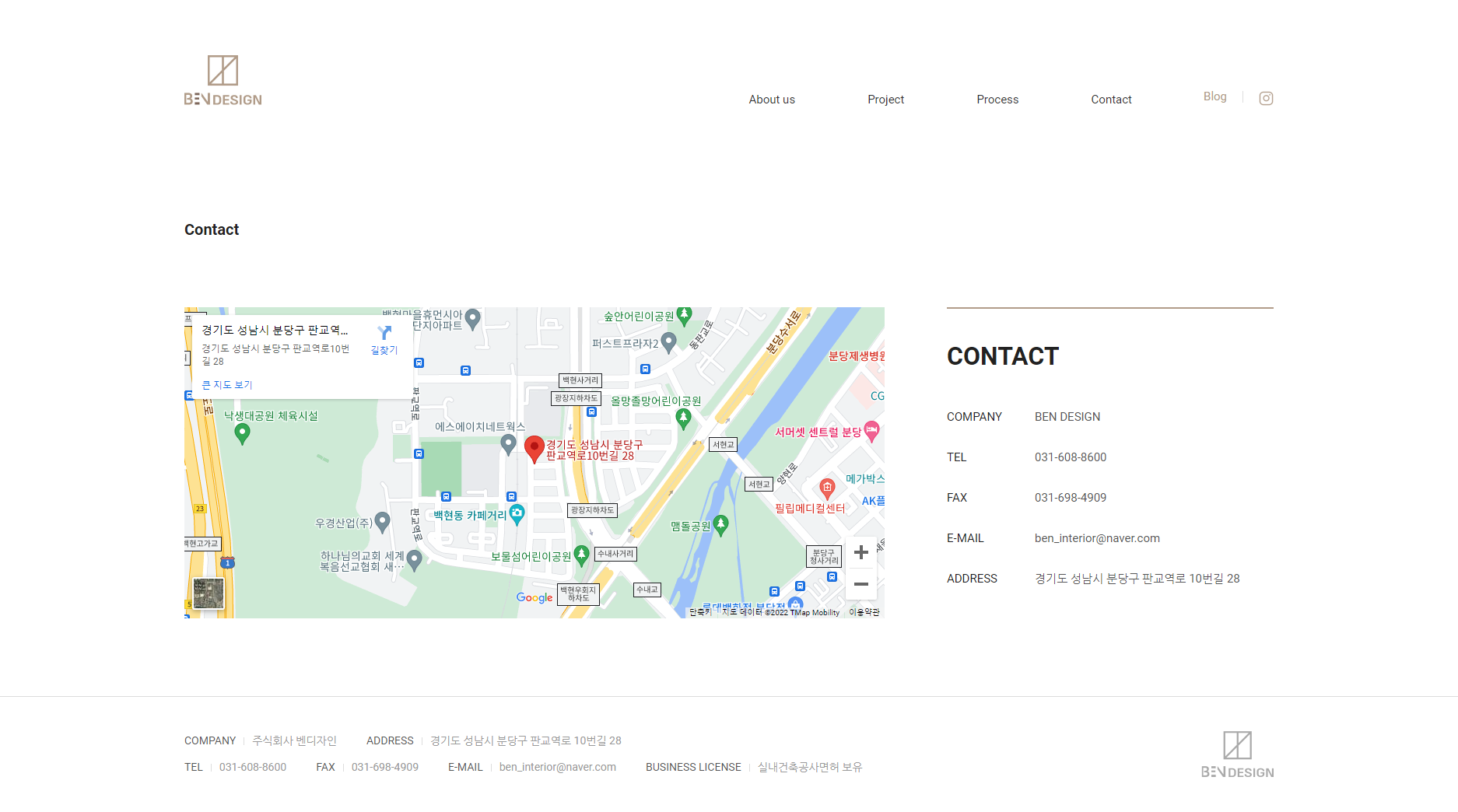Select the 맴돌공원 green park marker
This screenshot has height=812, width=1458.
720,526
